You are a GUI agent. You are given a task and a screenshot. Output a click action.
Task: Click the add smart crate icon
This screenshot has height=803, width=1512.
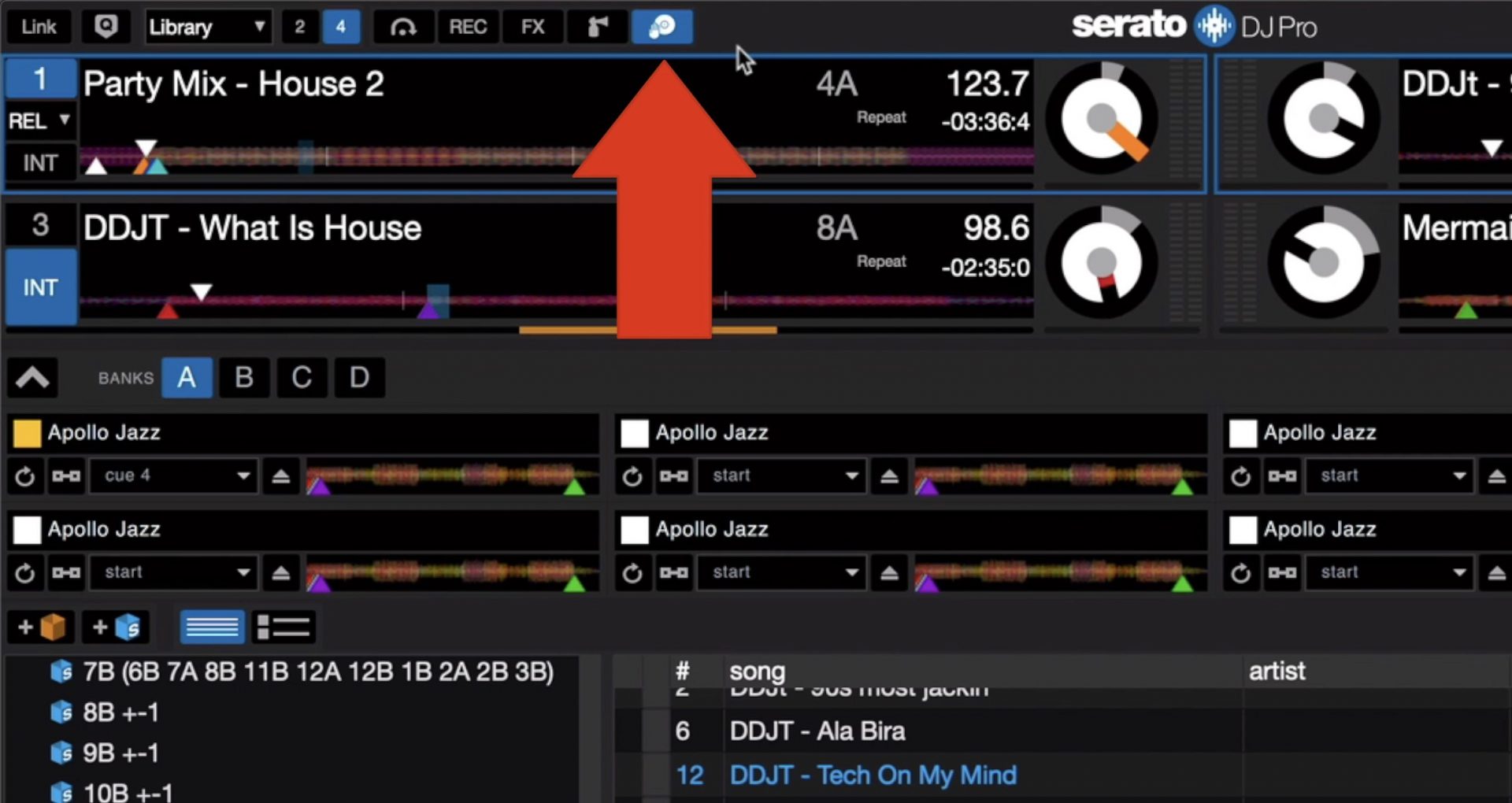point(116,627)
